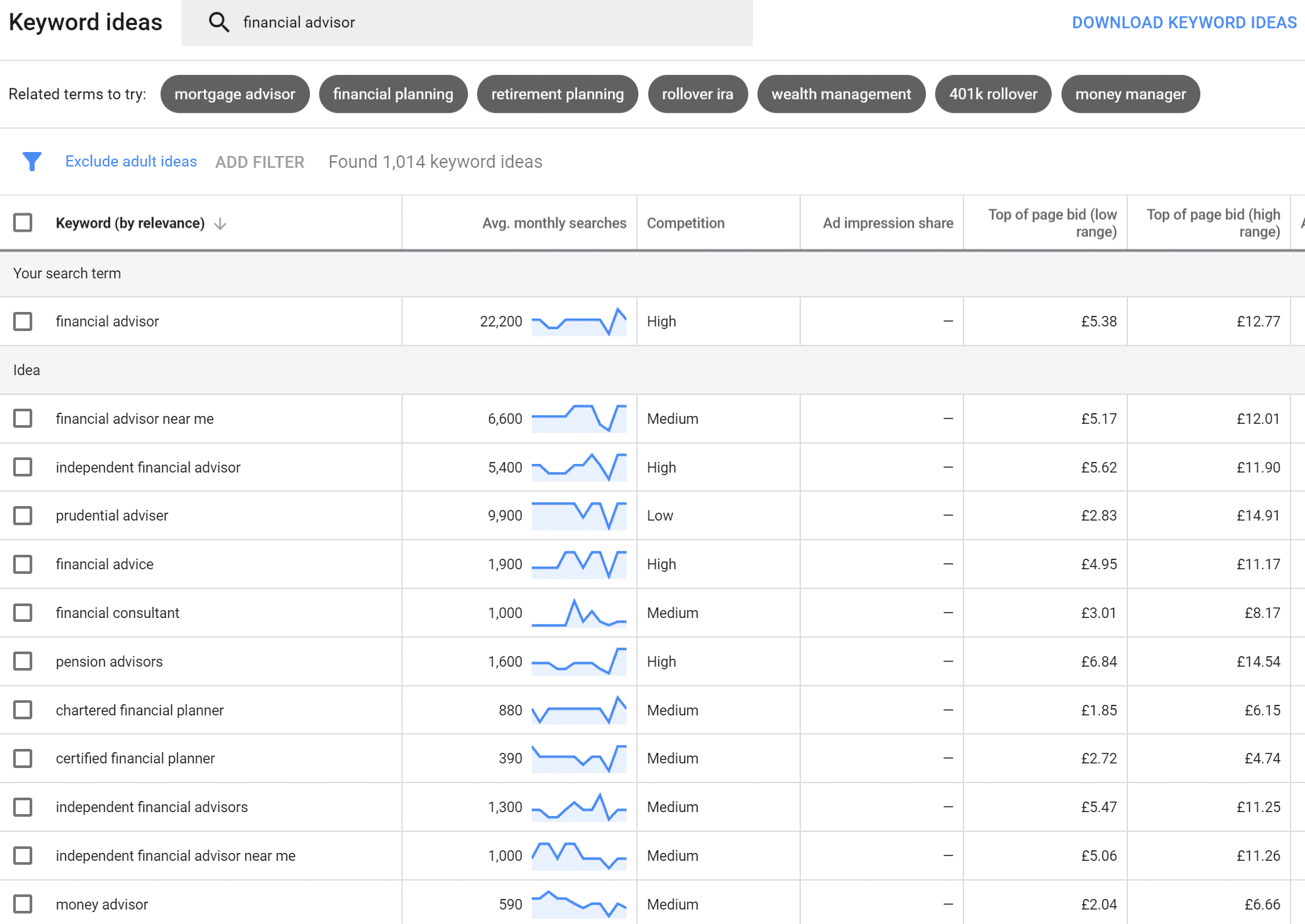Open the pension advisors trend sparkline

point(578,661)
